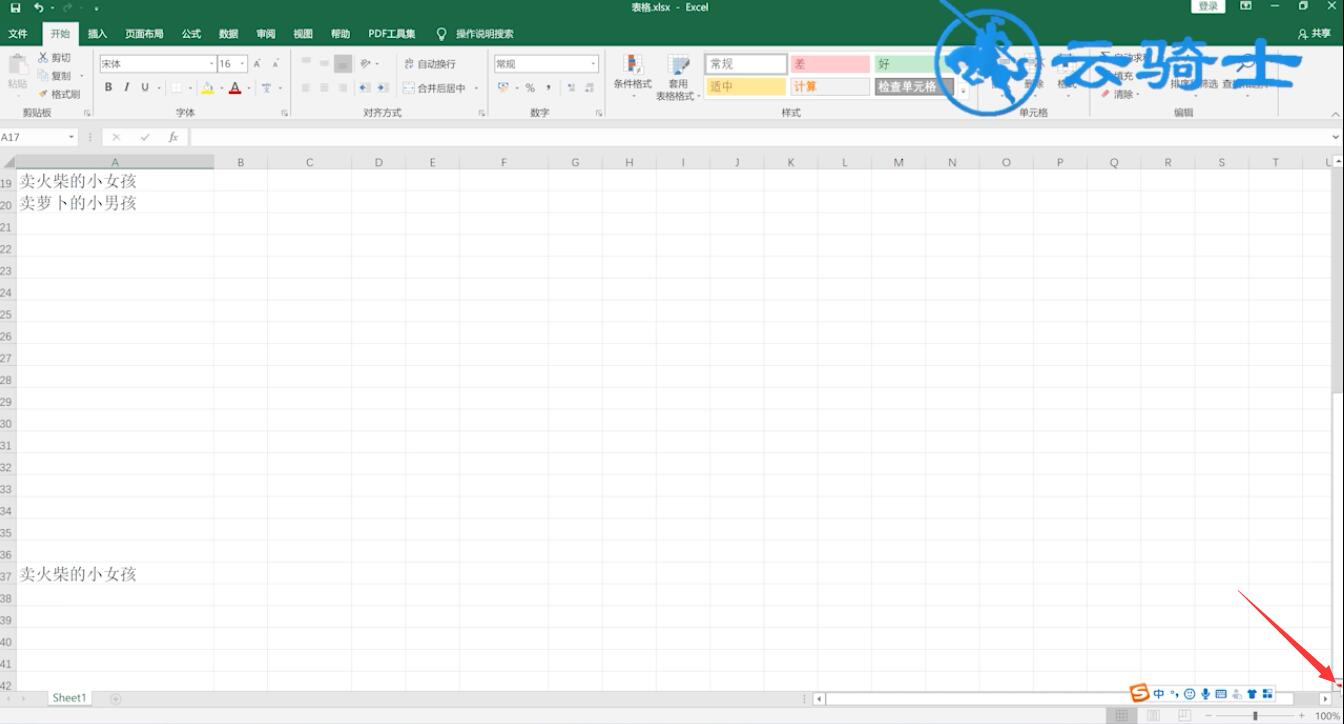Open Format as Table (套用表格格式)
1344x724 pixels.
(x=678, y=77)
